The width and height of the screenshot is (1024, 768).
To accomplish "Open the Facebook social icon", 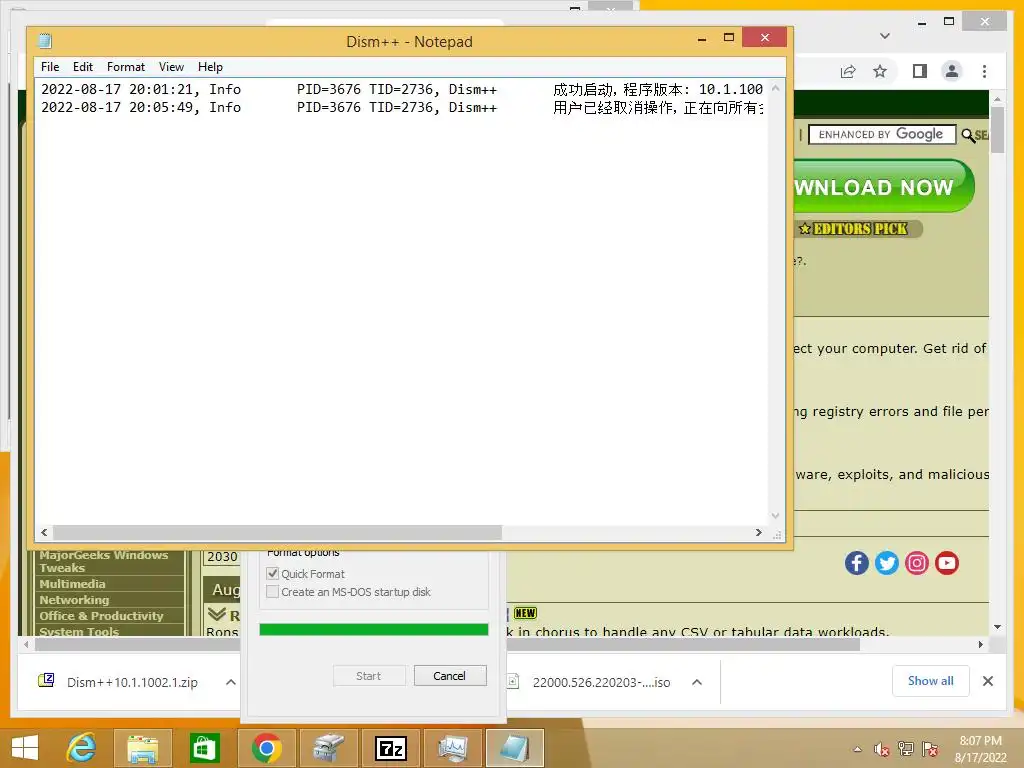I will [x=857, y=563].
